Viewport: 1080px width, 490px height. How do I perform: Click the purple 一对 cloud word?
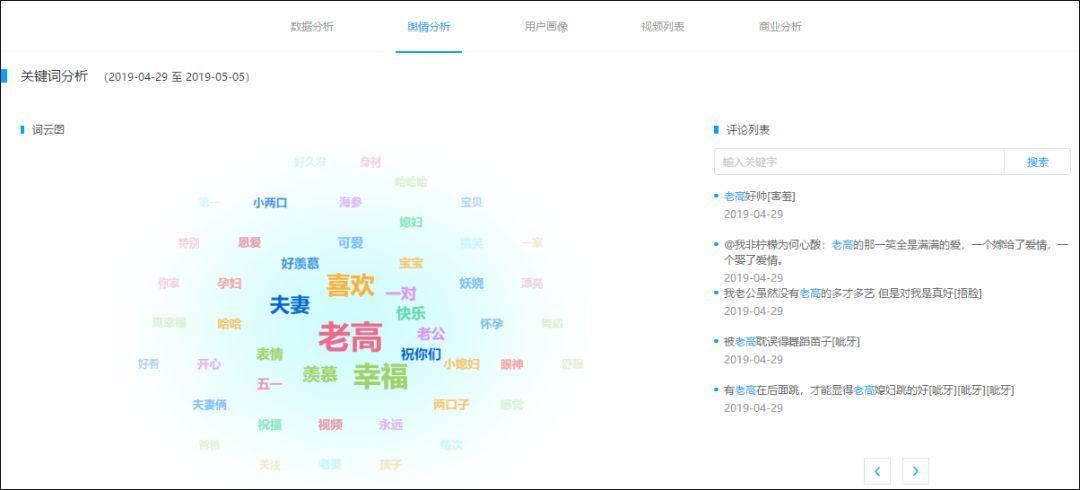[401, 294]
